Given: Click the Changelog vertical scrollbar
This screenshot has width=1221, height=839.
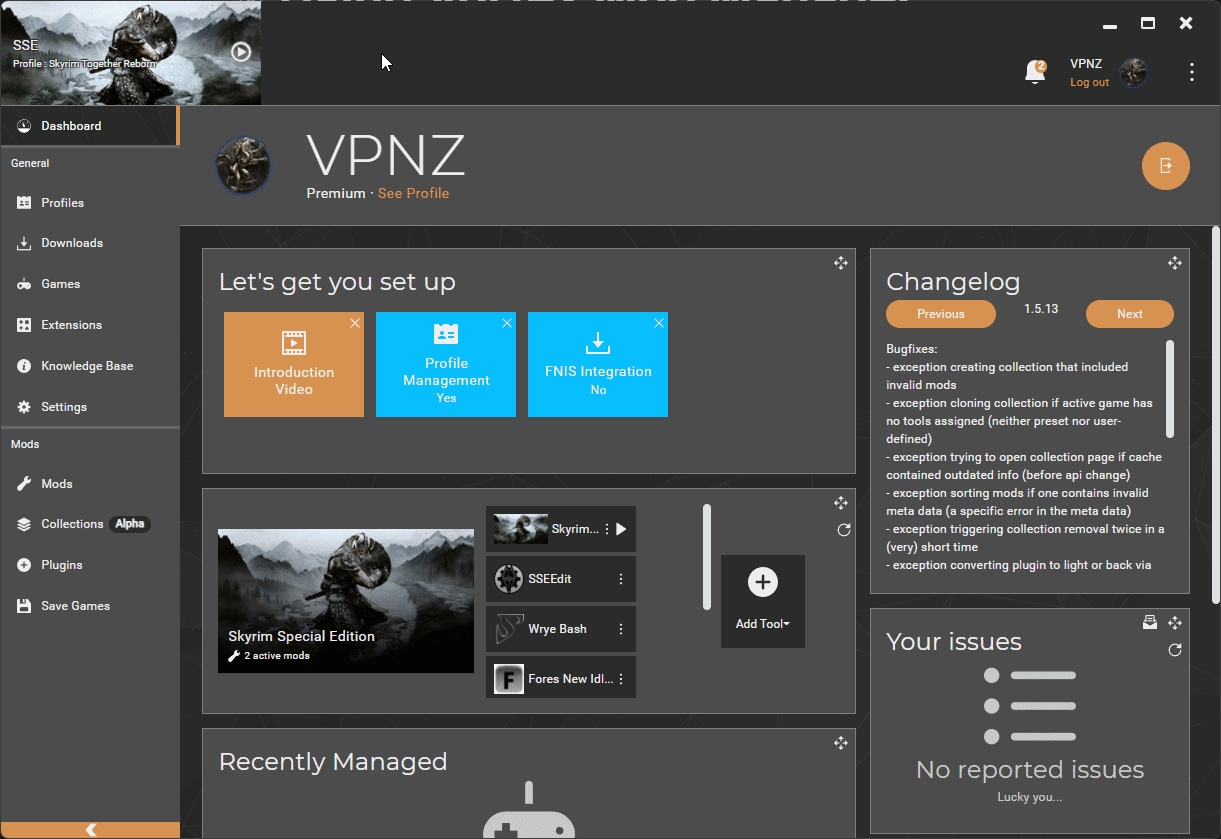Looking at the screenshot, I should click(1170, 389).
